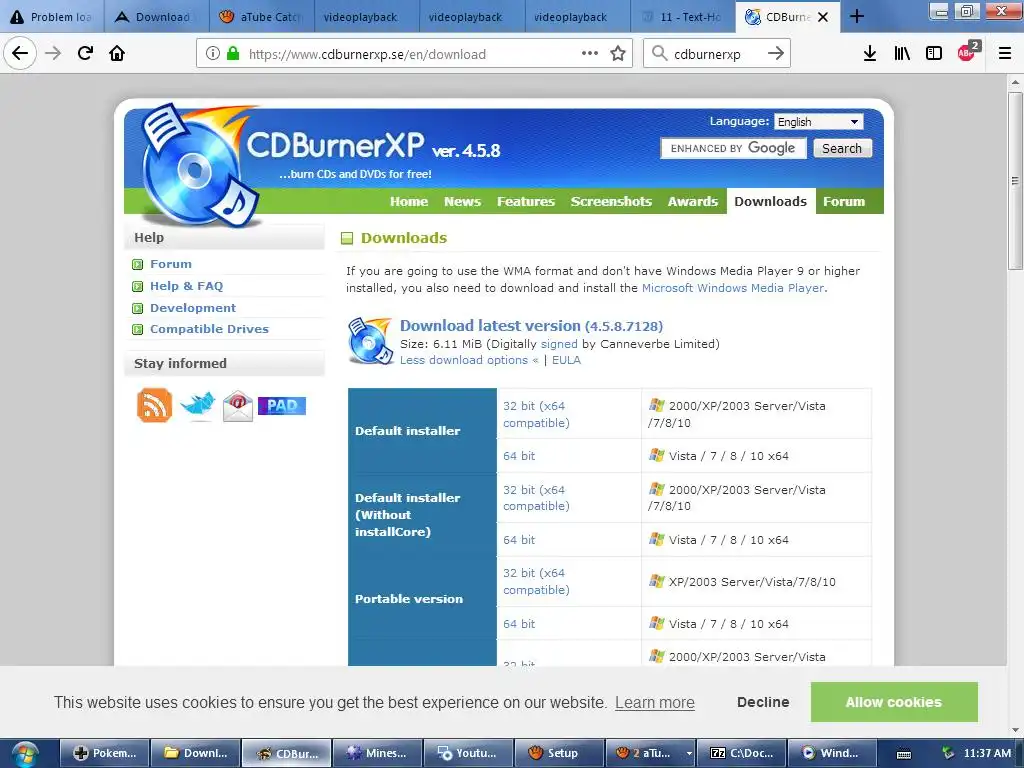1024x768 pixels.
Task: Close the CDBurnerXP browser tab
Action: click(823, 17)
